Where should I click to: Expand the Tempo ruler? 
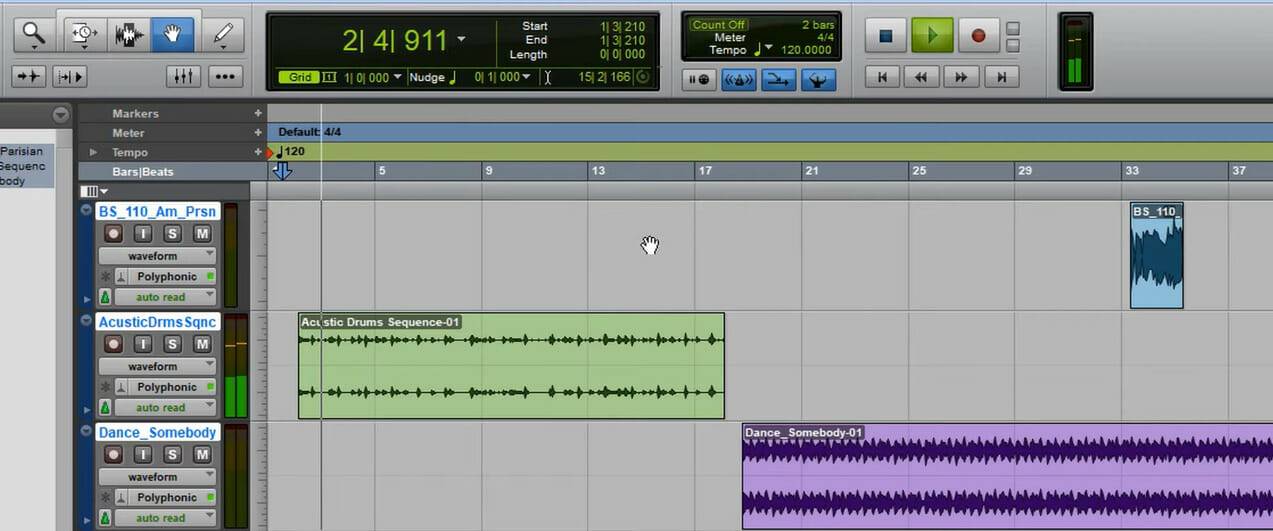(x=93, y=152)
